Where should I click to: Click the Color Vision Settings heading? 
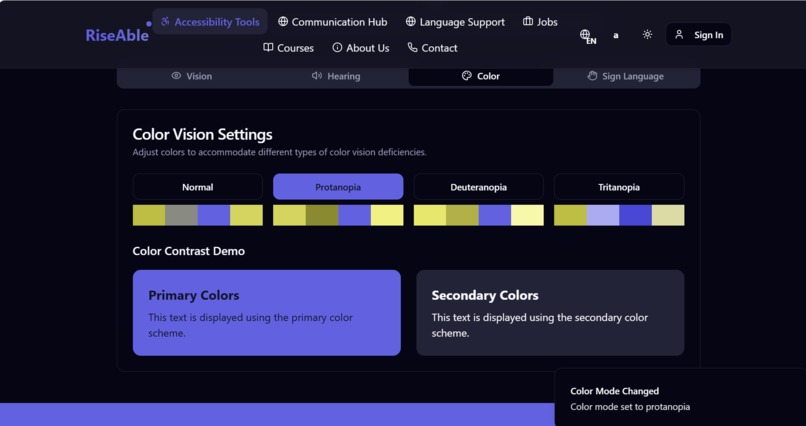point(203,135)
